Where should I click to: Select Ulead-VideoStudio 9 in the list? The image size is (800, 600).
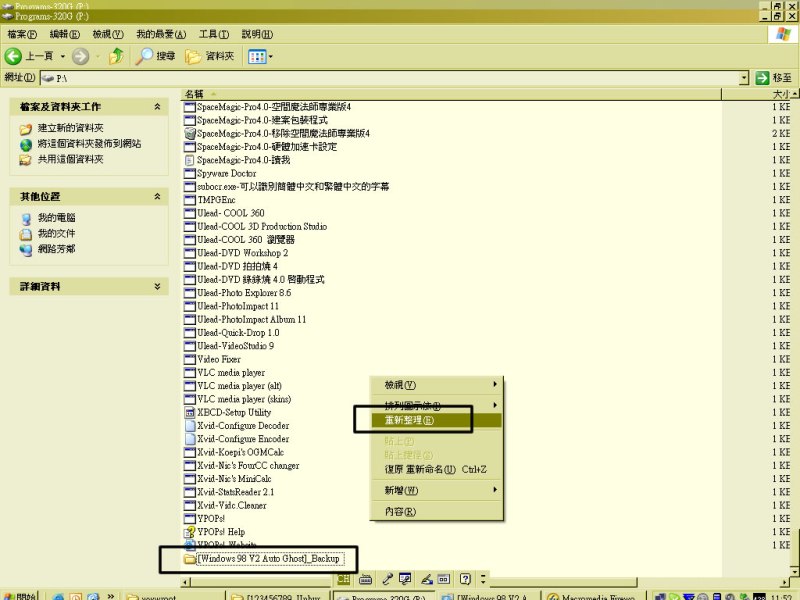tap(235, 346)
